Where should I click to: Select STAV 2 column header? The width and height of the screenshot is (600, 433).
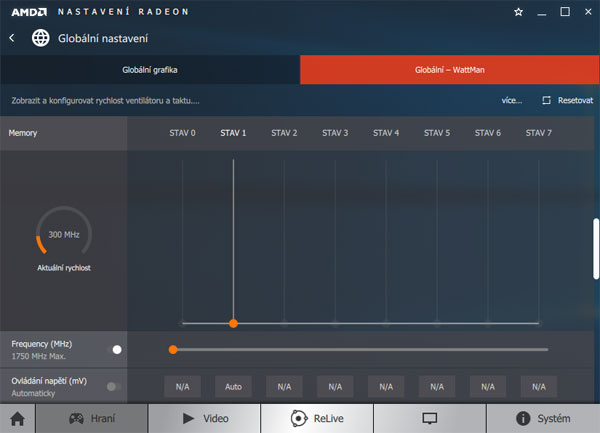(284, 133)
